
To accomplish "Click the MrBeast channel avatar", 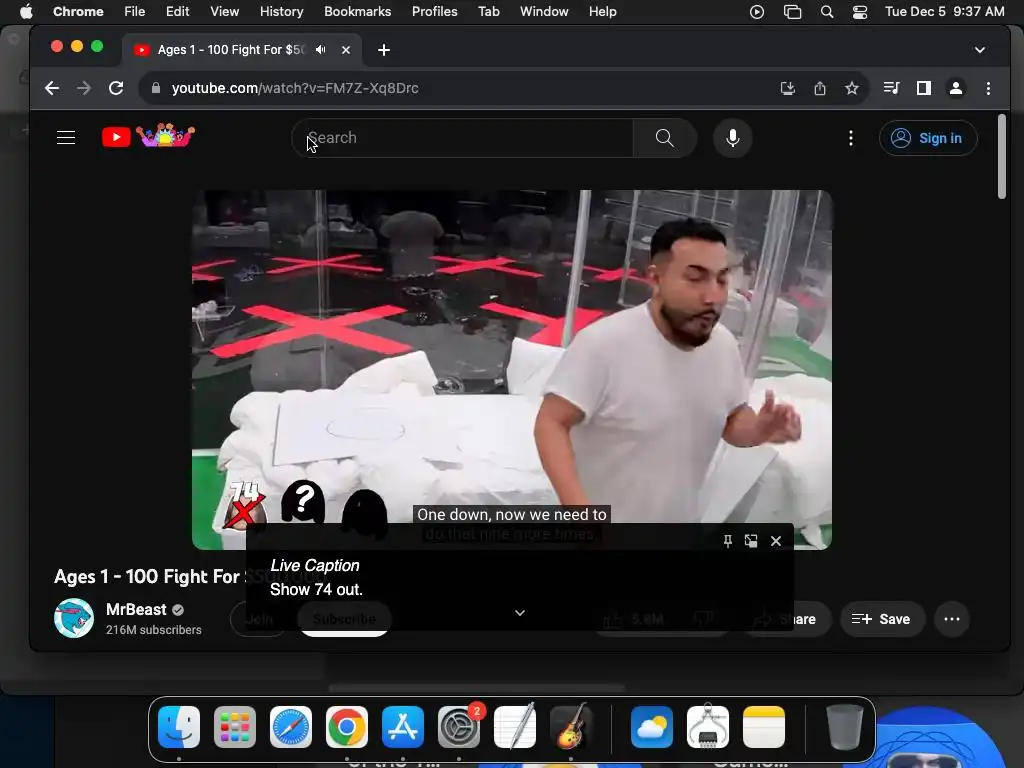I will pos(74,618).
